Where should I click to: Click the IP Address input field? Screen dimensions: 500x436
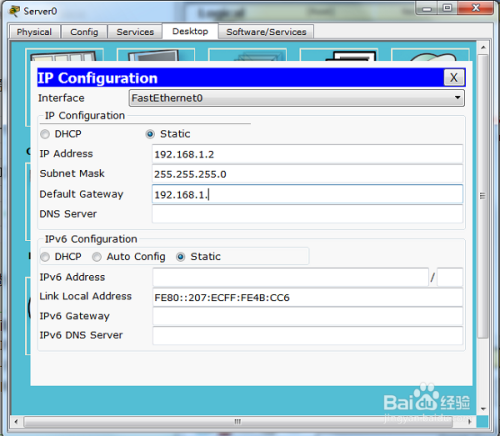pos(307,154)
